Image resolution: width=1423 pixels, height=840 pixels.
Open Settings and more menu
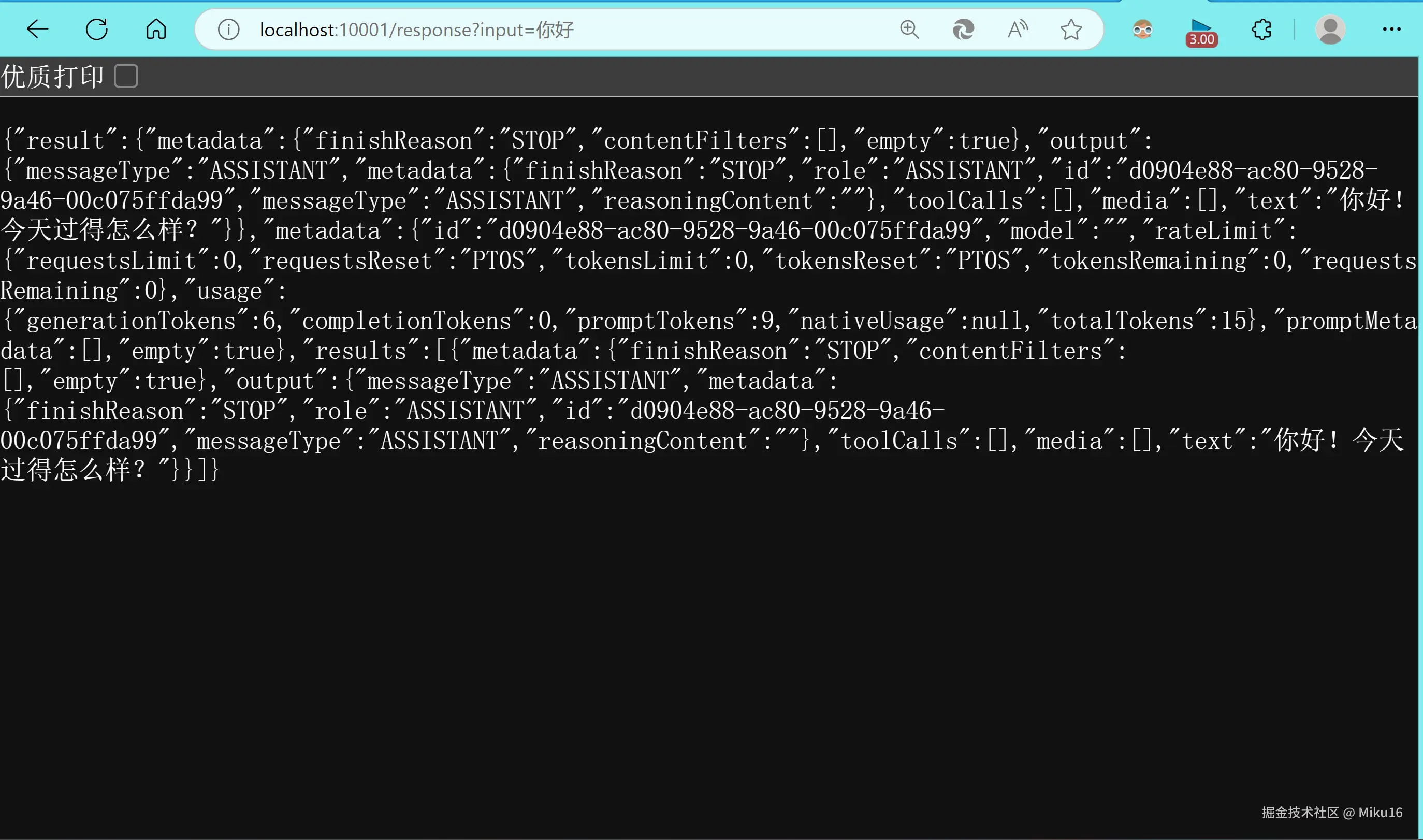(1391, 30)
